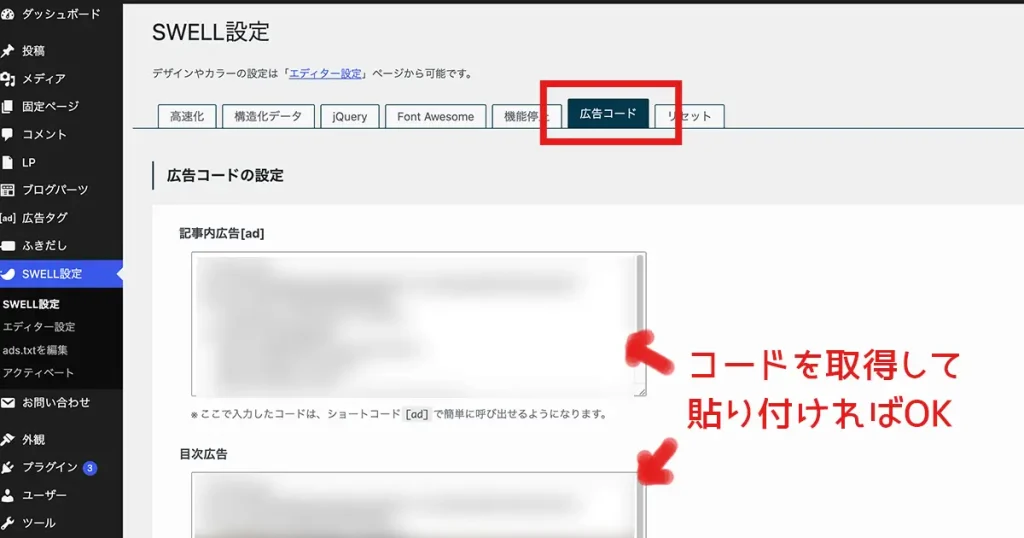Switch to the 高速化 tab
The image size is (1024, 538).
(x=187, y=116)
